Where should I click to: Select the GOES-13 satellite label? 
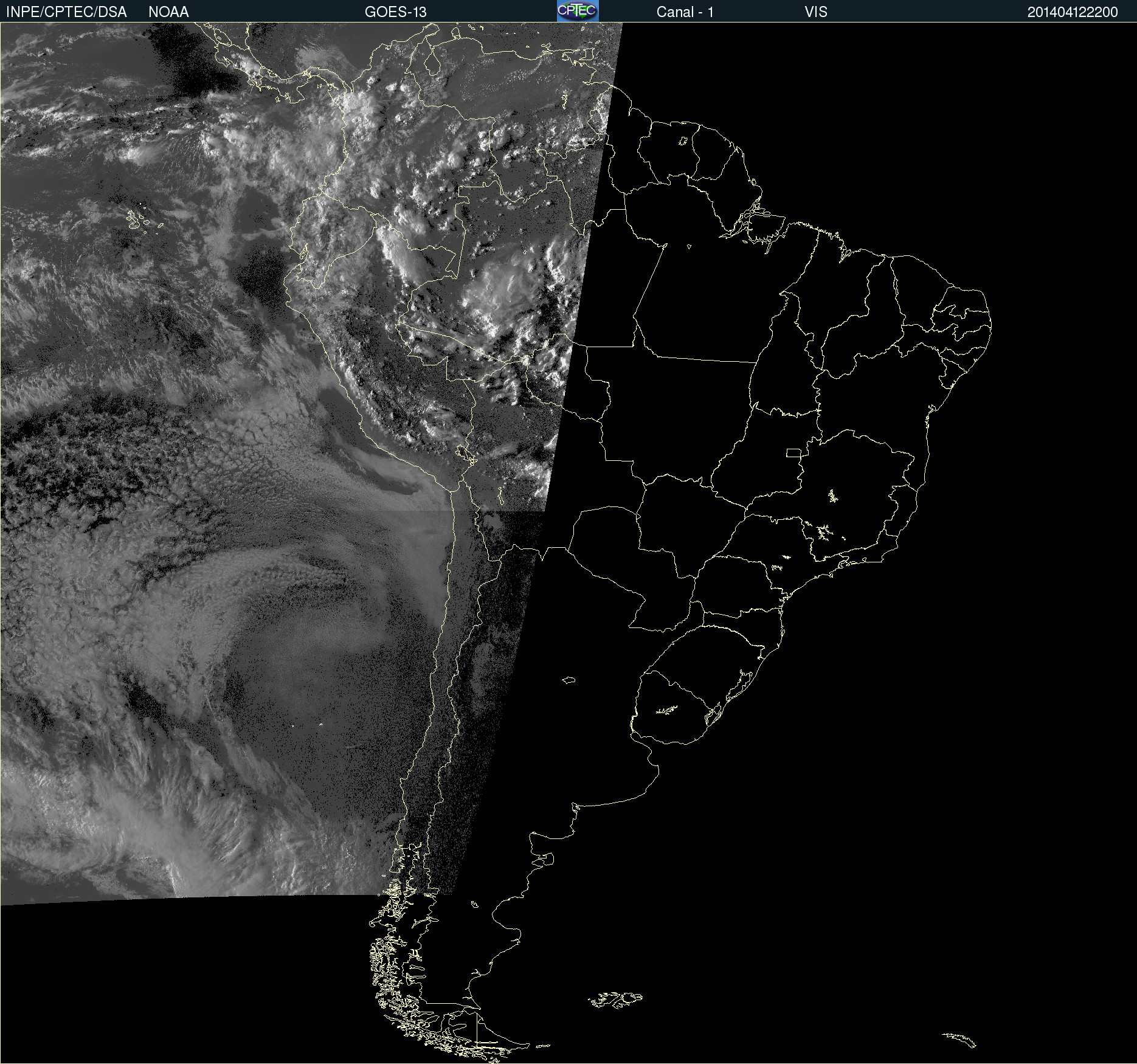point(396,12)
